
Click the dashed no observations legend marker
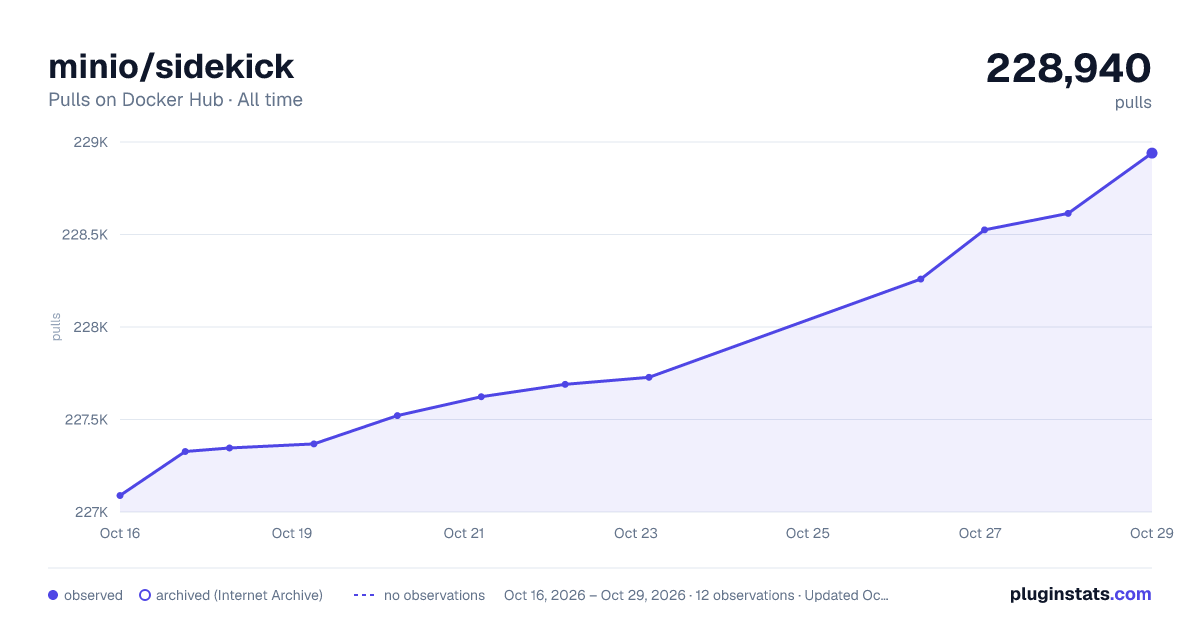[364, 595]
